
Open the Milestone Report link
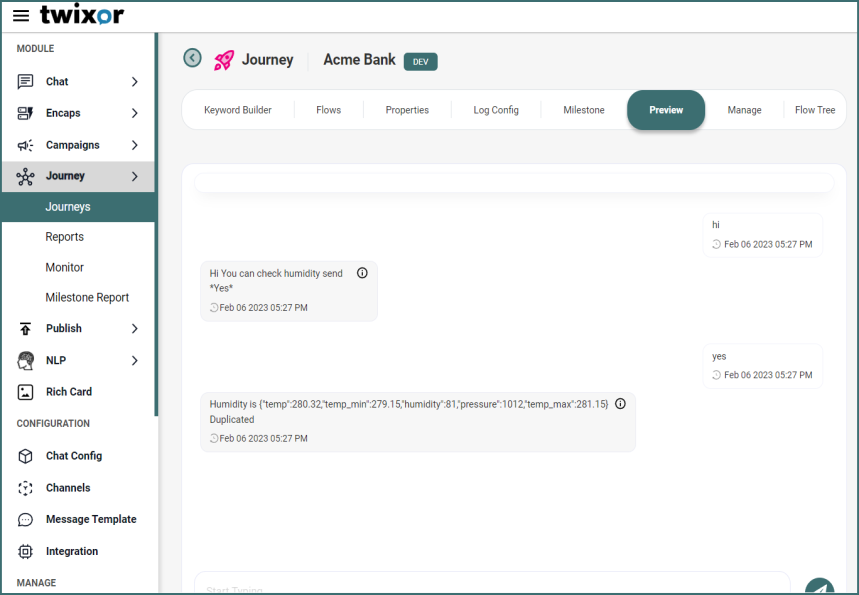(87, 298)
